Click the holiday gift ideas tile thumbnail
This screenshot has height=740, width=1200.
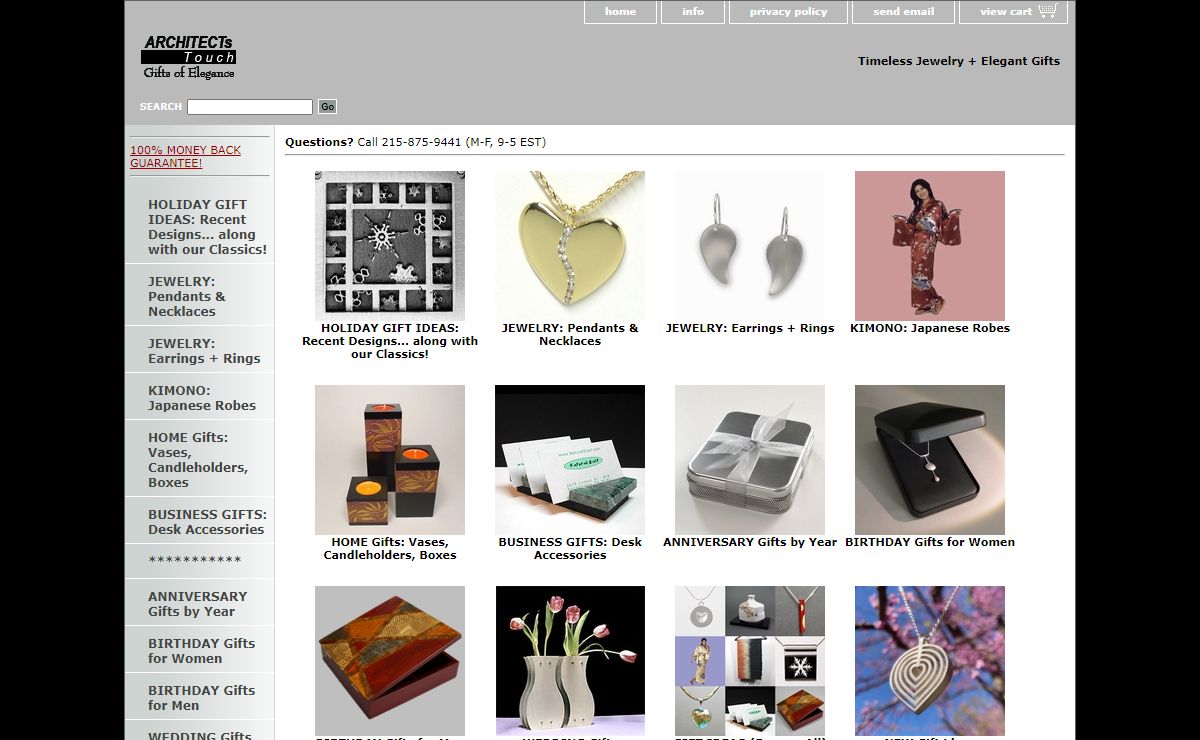(x=390, y=246)
